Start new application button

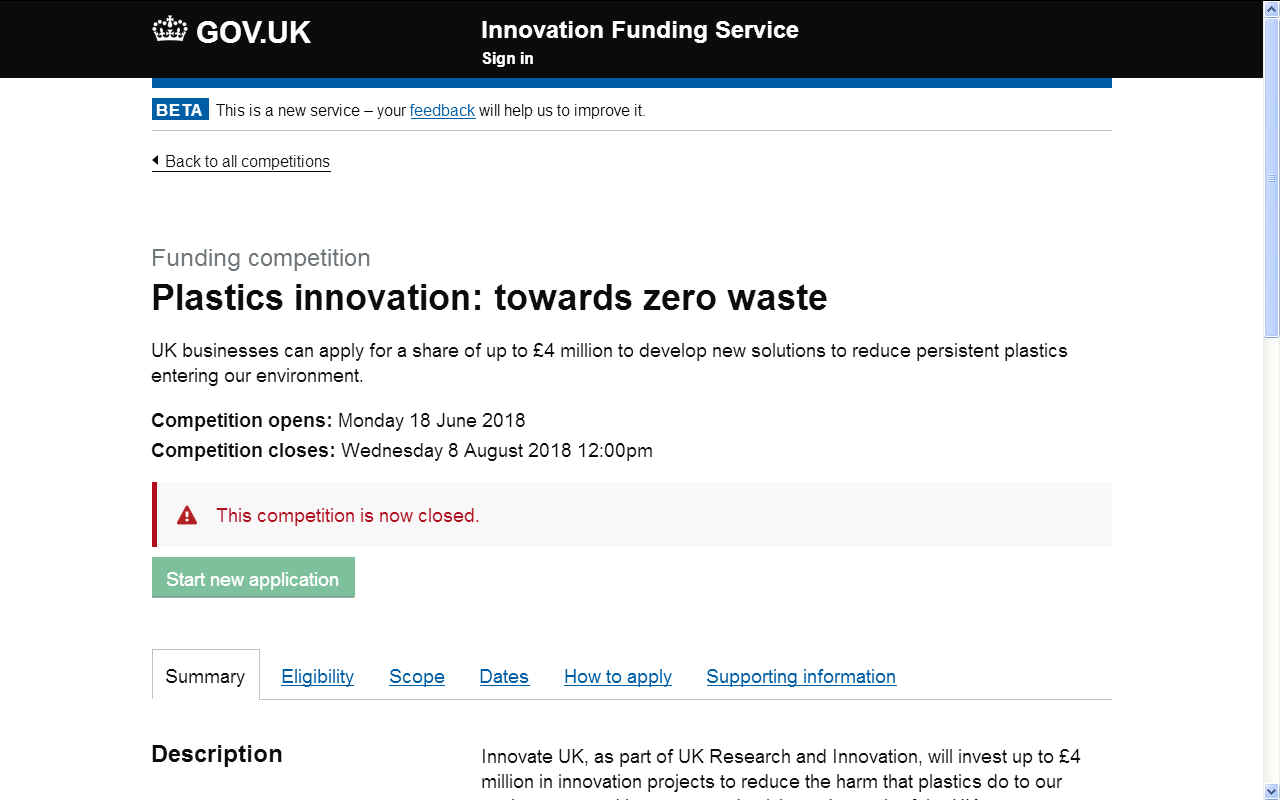tap(253, 578)
